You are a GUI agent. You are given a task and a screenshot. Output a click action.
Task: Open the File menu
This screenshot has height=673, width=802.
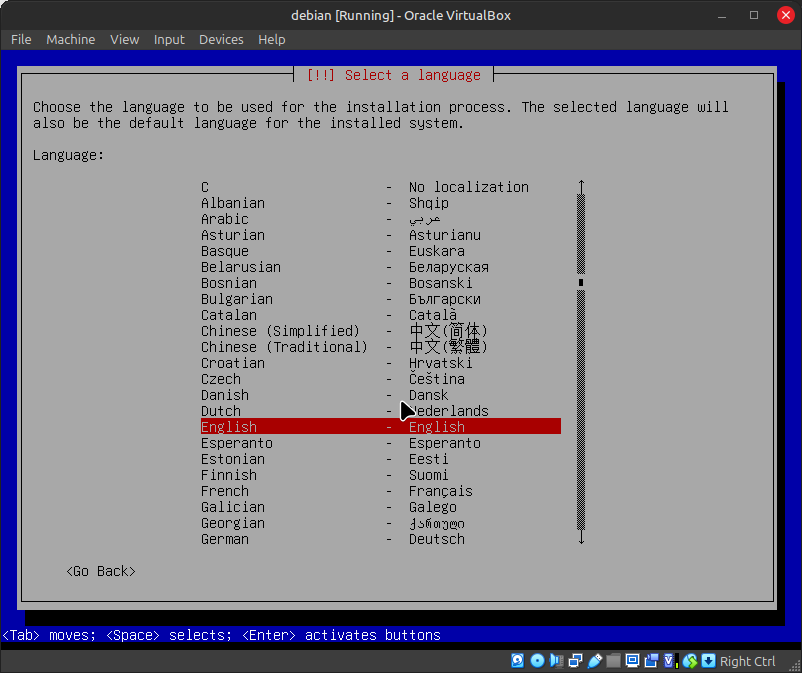21,39
